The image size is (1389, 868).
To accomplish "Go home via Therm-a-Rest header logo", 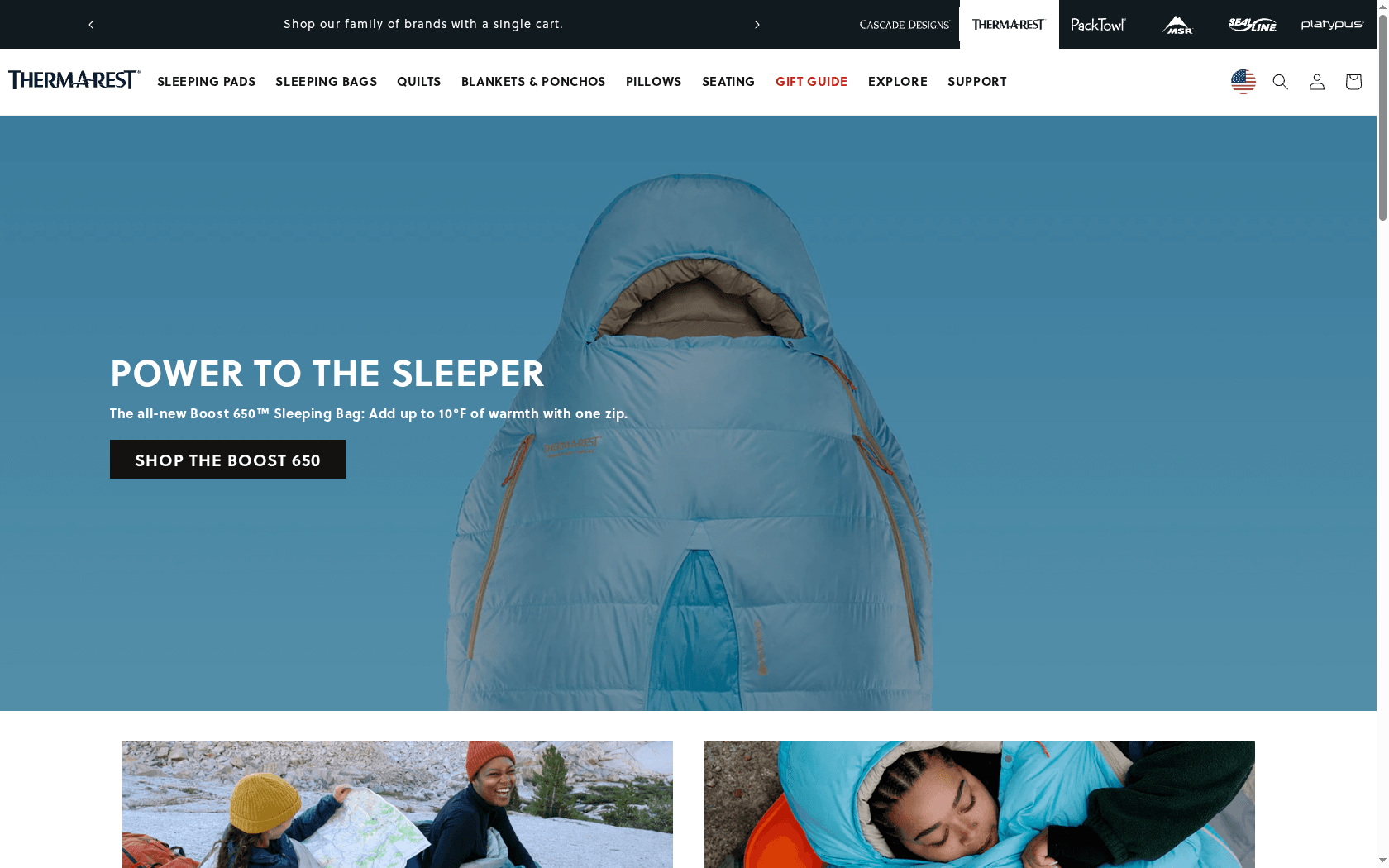I will point(74,80).
